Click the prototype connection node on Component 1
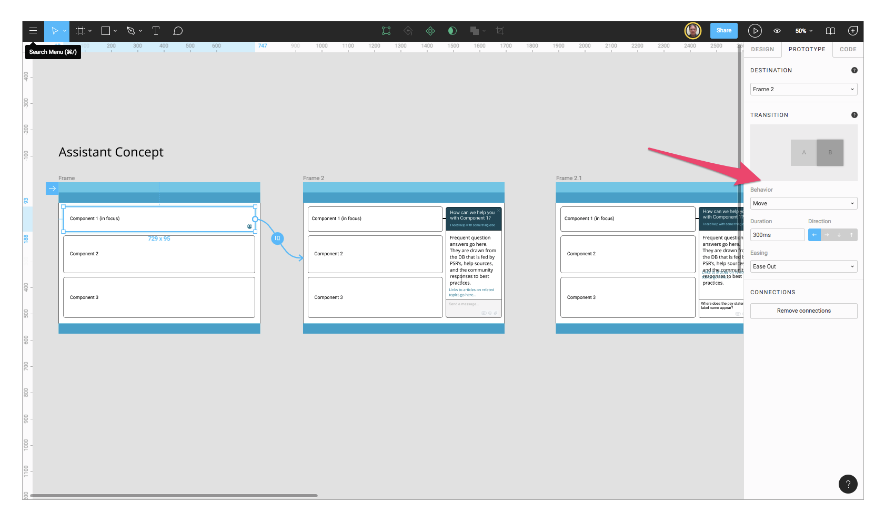The image size is (886, 514). pos(255,219)
